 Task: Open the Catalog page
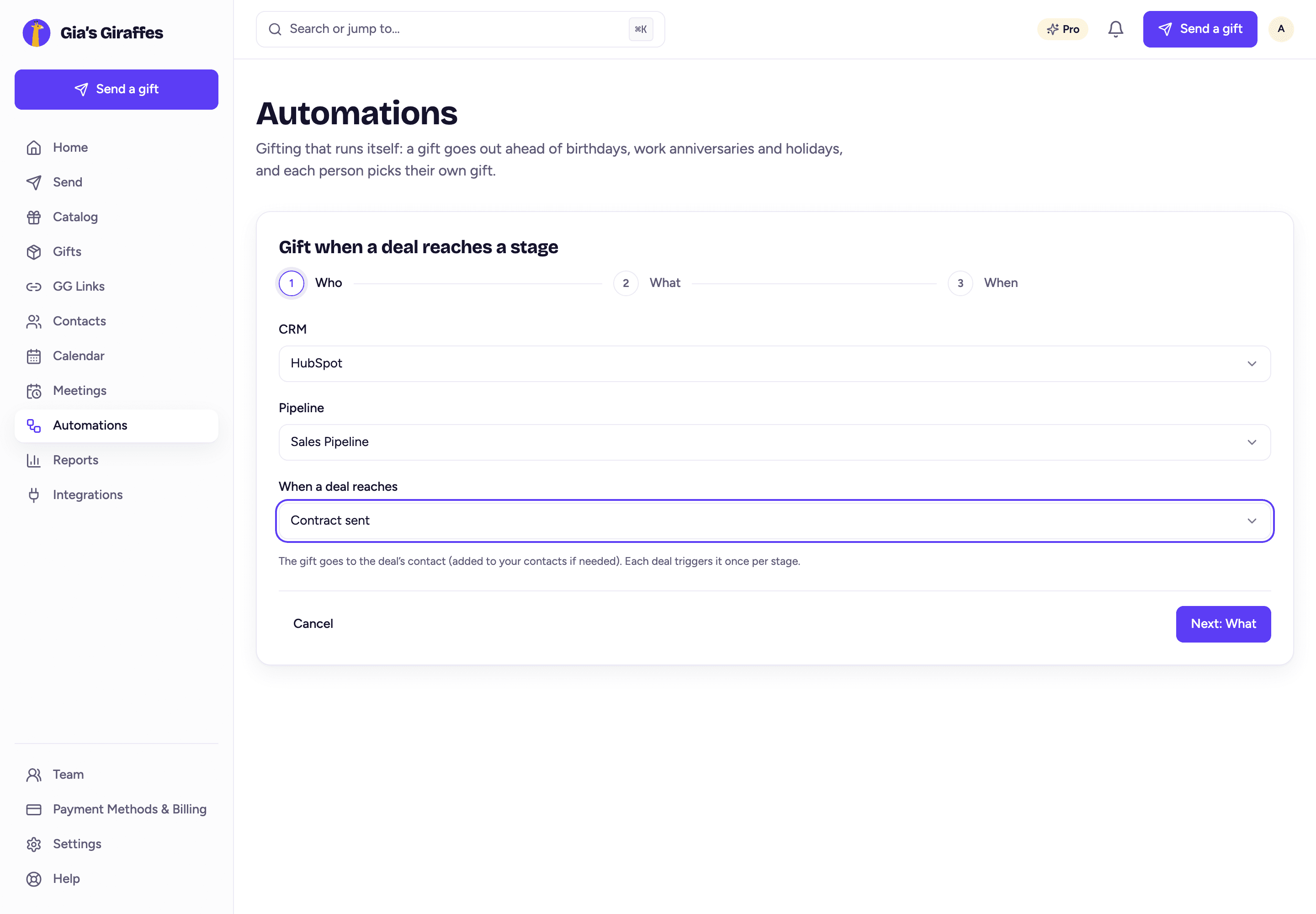116,217
